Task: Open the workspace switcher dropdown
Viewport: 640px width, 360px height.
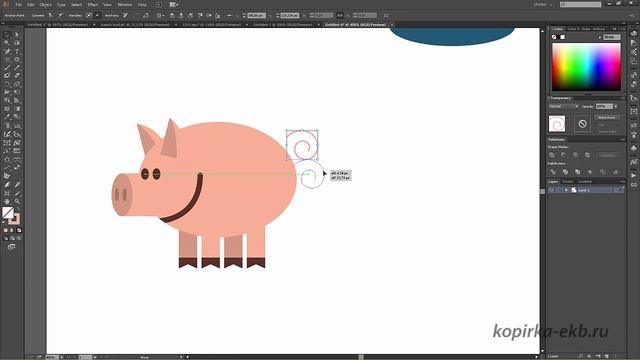Action: (x=543, y=4)
